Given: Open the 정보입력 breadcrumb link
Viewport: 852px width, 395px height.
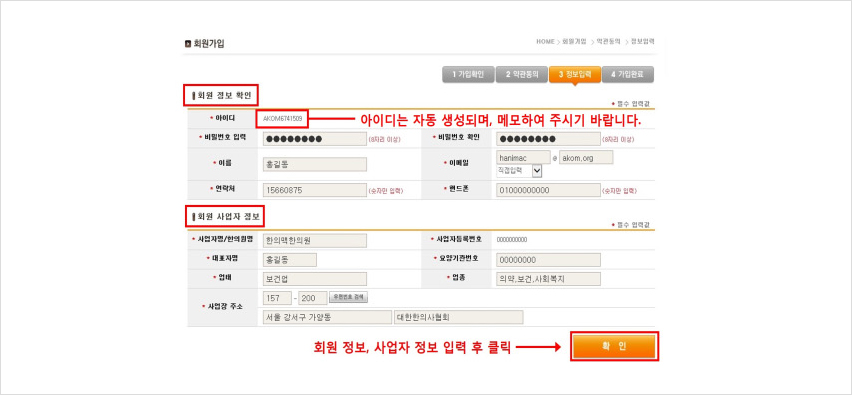Looking at the screenshot, I should pos(642,41).
